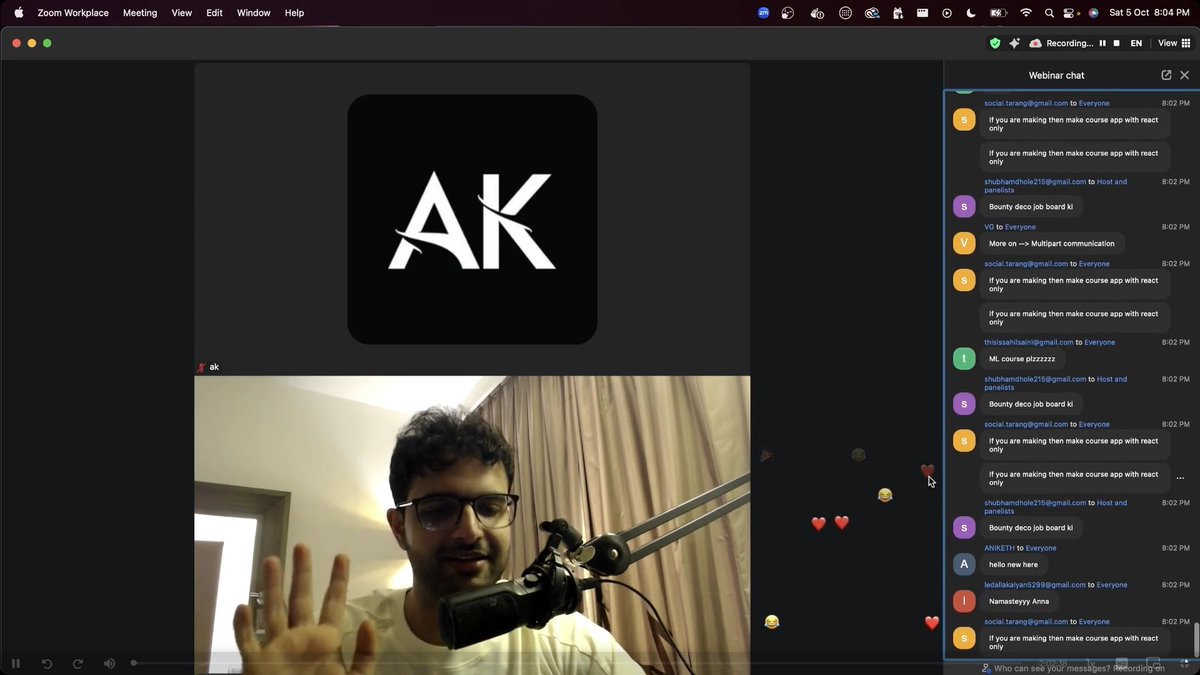Click the VG sender name link
1200x675 pixels.
tap(989, 227)
